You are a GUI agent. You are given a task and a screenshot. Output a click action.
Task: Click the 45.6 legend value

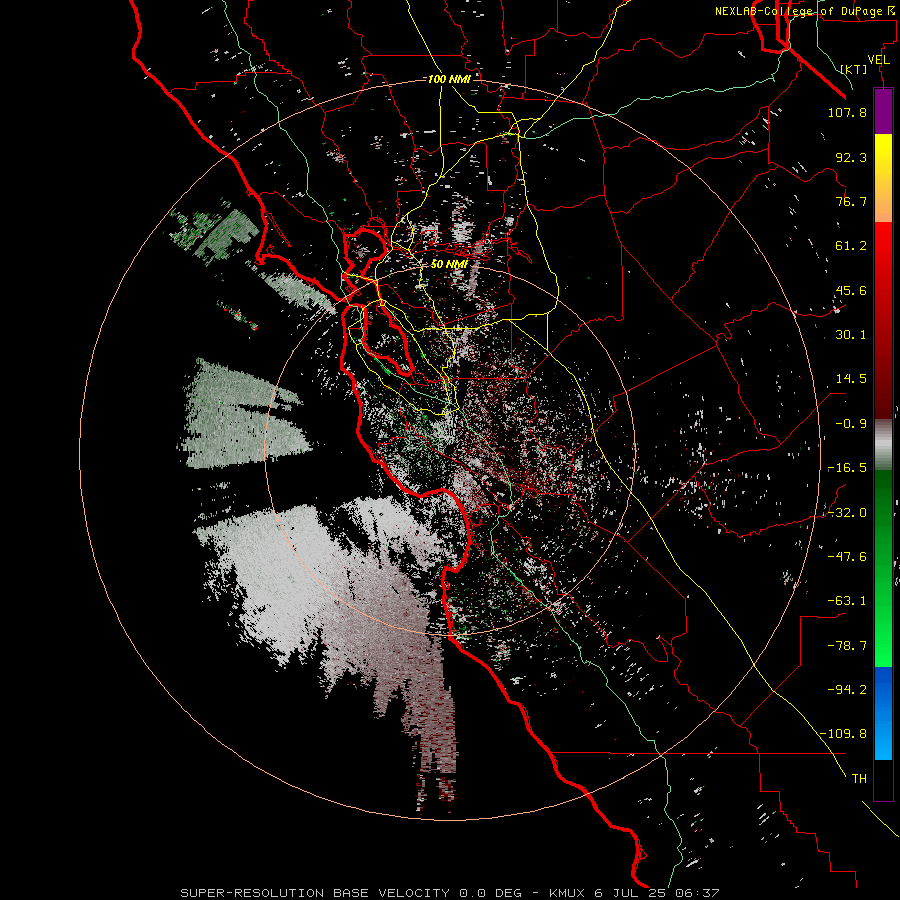(851, 290)
